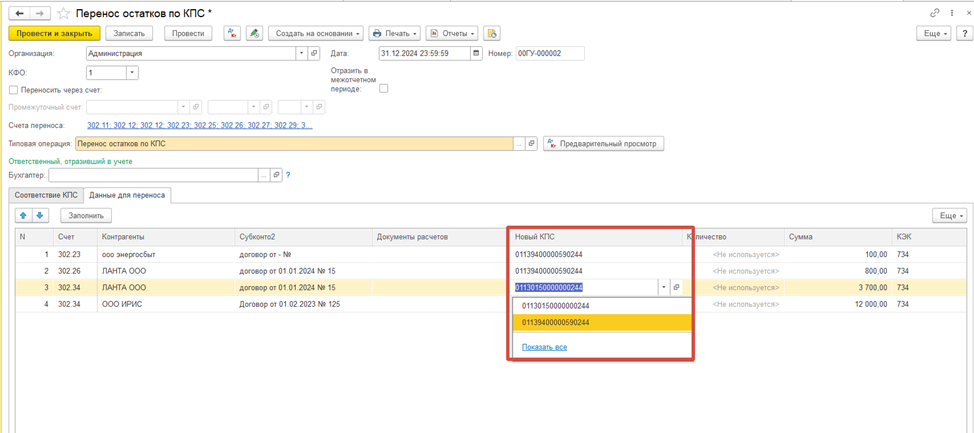Choose Типовая операция with ellipsis button
The image size is (974, 433).
click(519, 144)
